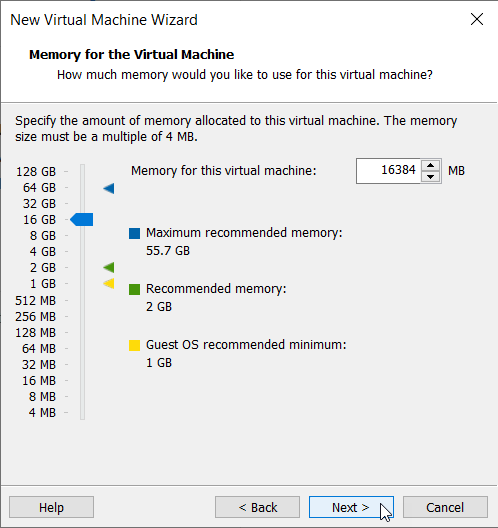Return with the Back button
Image resolution: width=498 pixels, height=528 pixels.
tap(257, 507)
